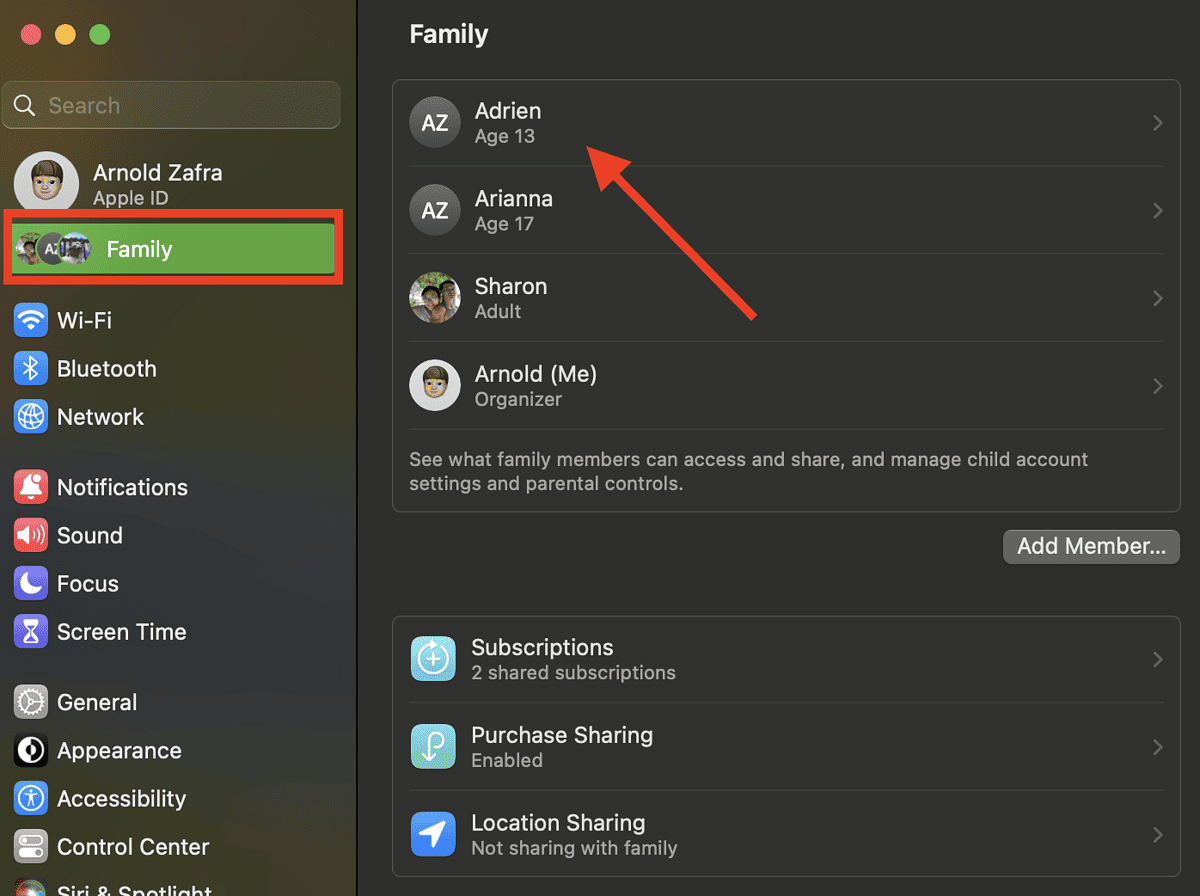Select the Focus moon icon
The image size is (1200, 896).
pos(31,583)
